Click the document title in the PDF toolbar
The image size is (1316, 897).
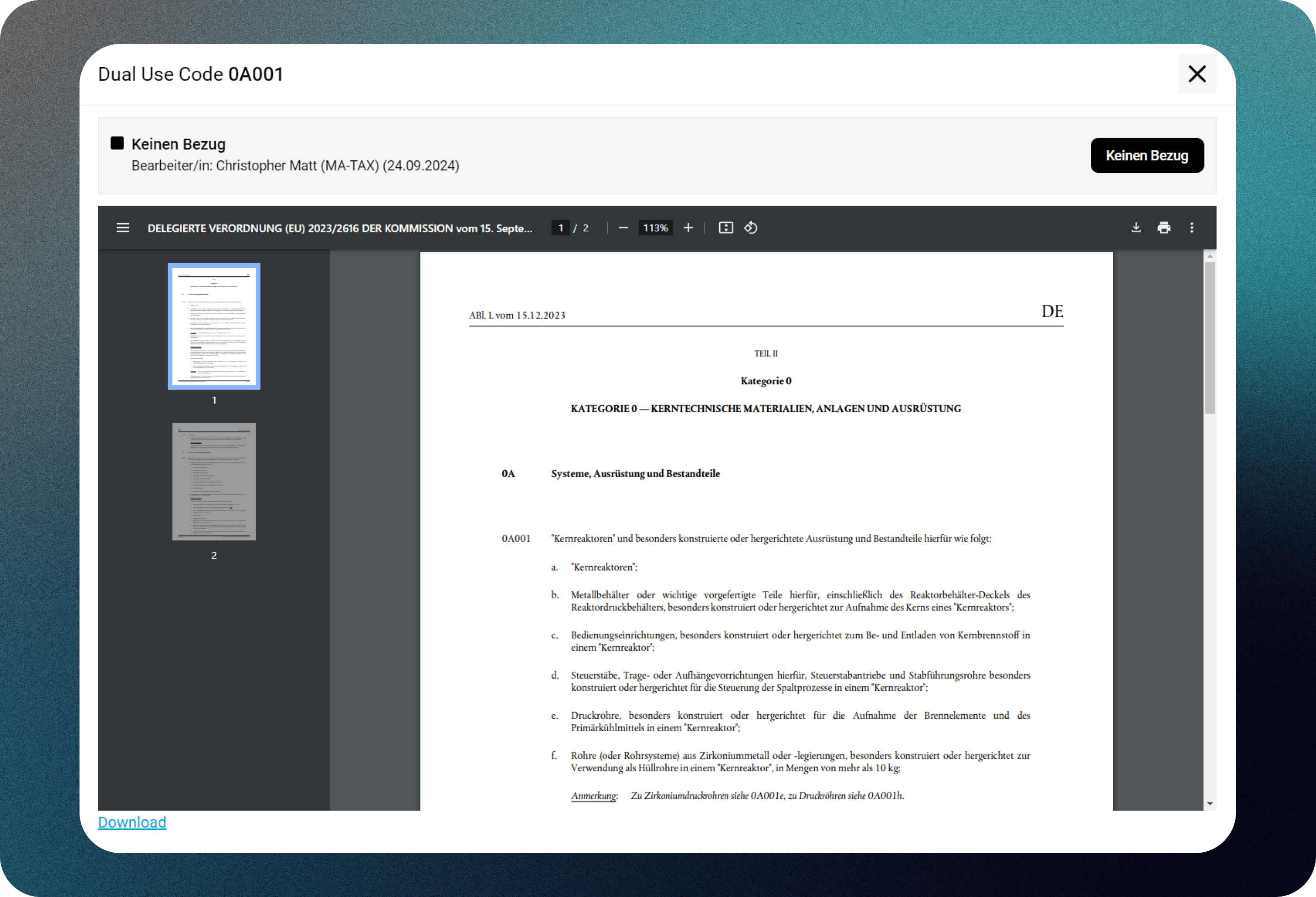[x=340, y=228]
